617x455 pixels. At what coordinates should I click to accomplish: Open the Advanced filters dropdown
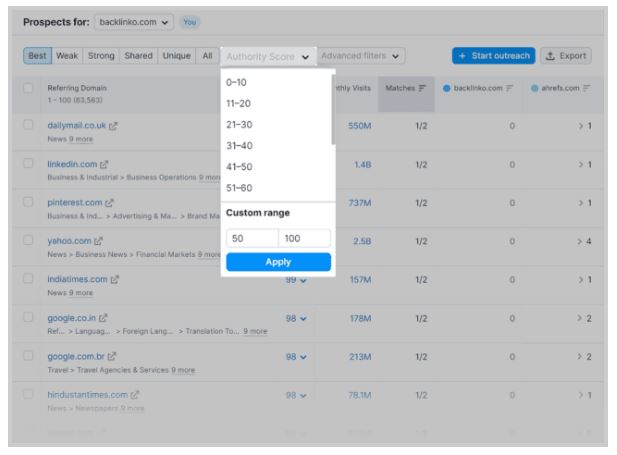[361, 56]
